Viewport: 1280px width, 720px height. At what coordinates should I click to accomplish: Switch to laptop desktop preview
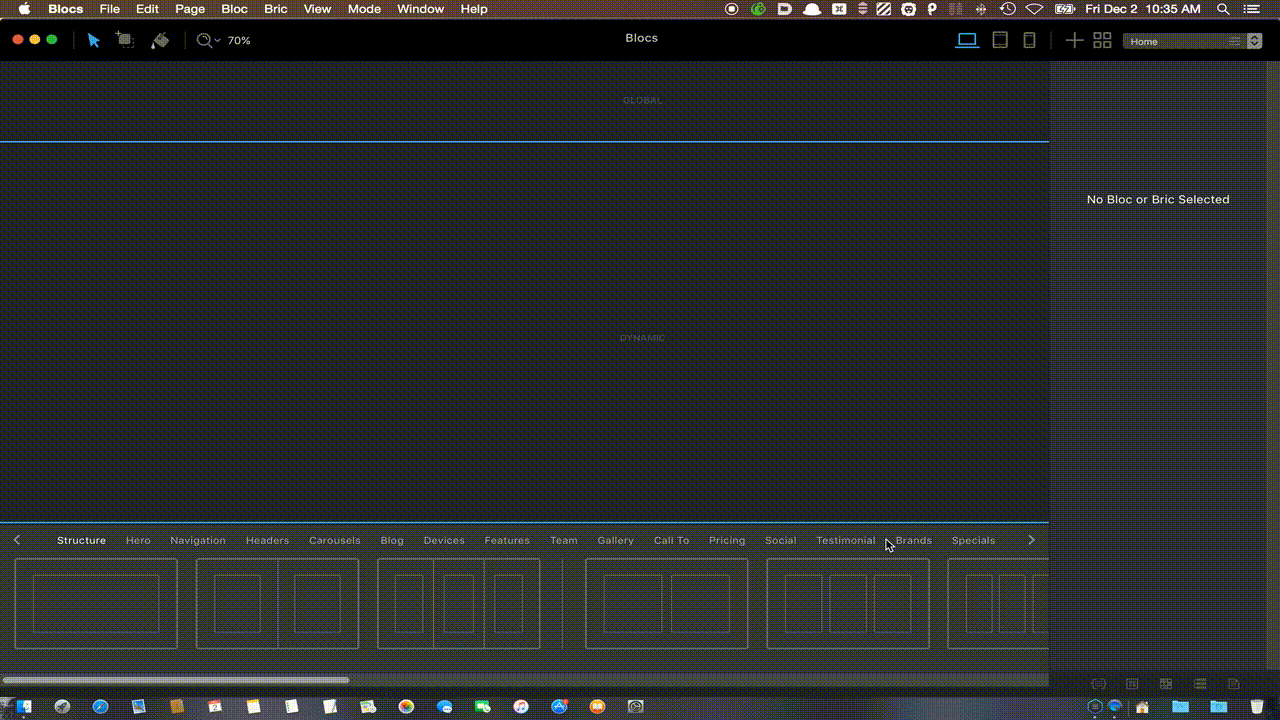pyautogui.click(x=967, y=41)
